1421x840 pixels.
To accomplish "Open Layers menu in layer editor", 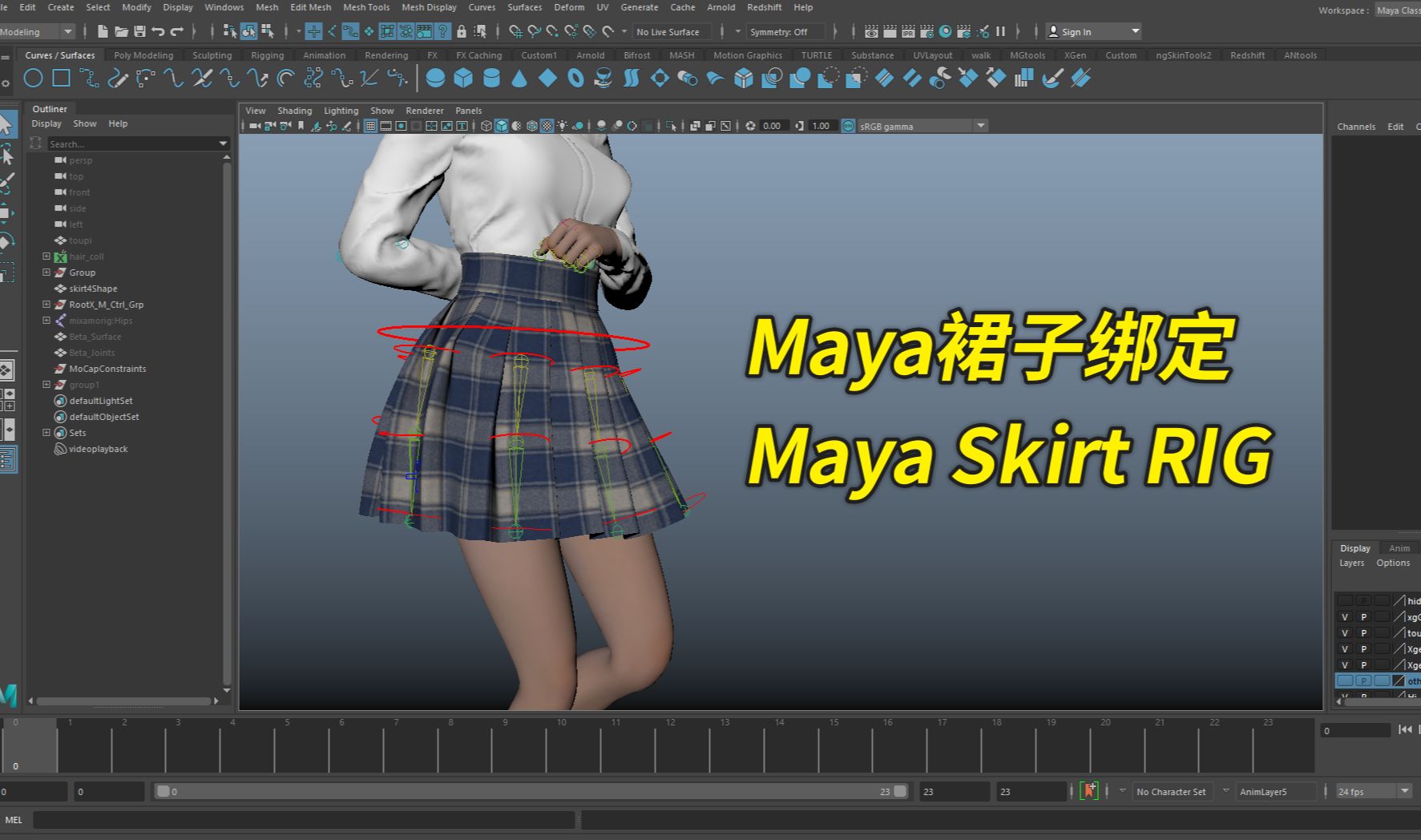I will click(1351, 563).
